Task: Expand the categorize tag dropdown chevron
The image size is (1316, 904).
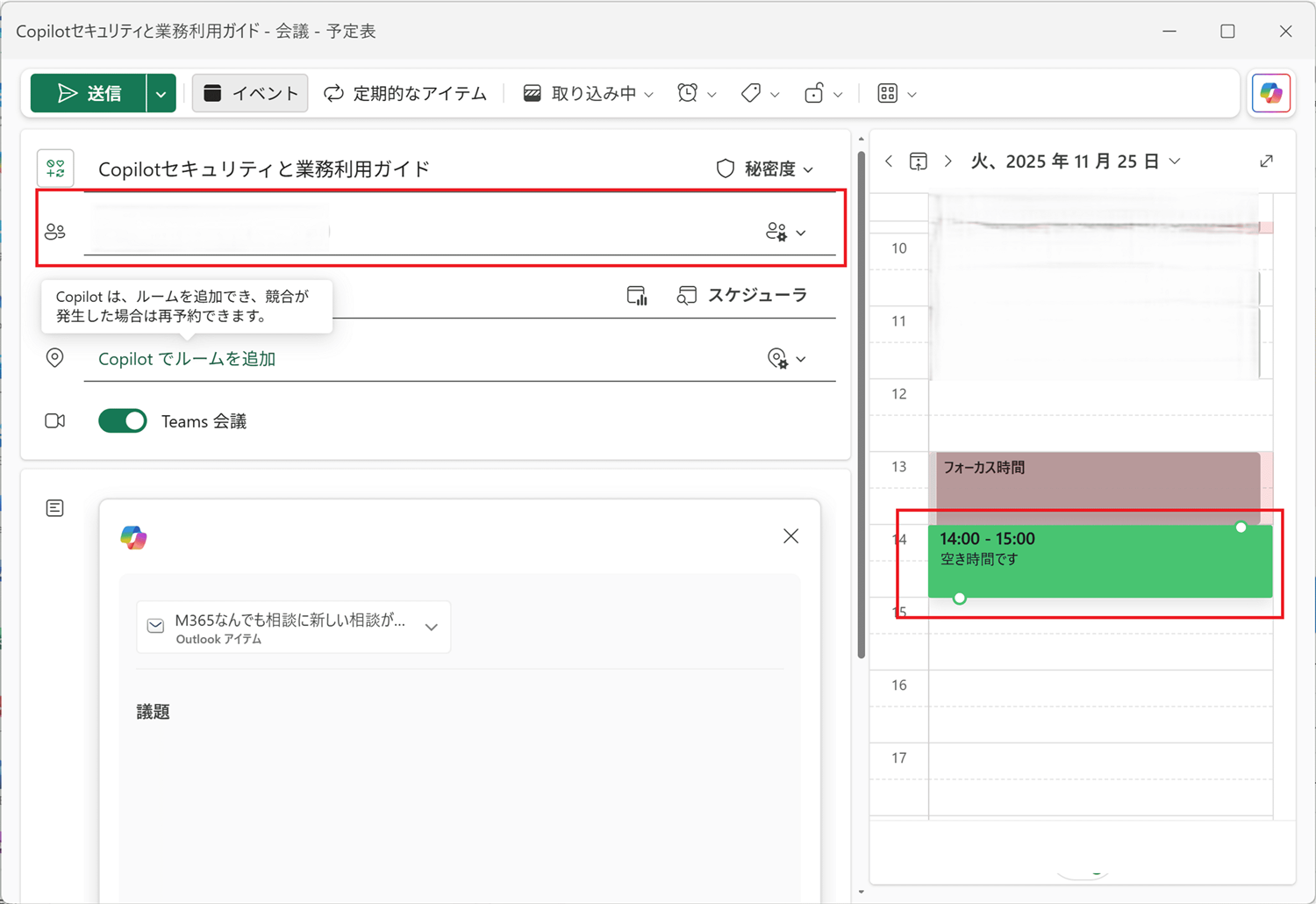Action: 775,94
